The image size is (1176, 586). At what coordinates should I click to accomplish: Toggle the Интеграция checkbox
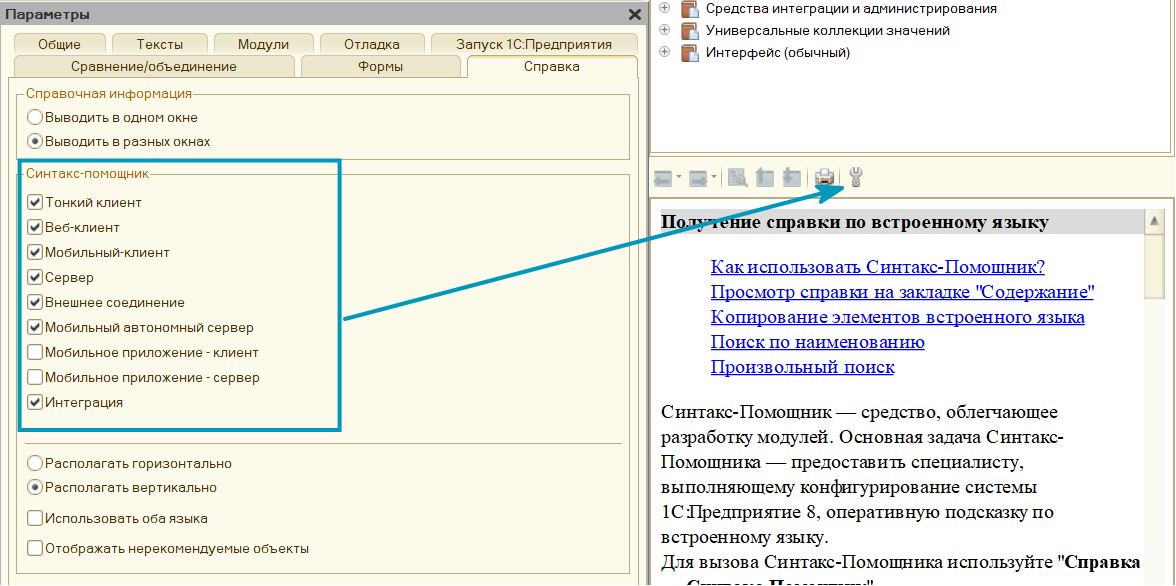pos(34,402)
